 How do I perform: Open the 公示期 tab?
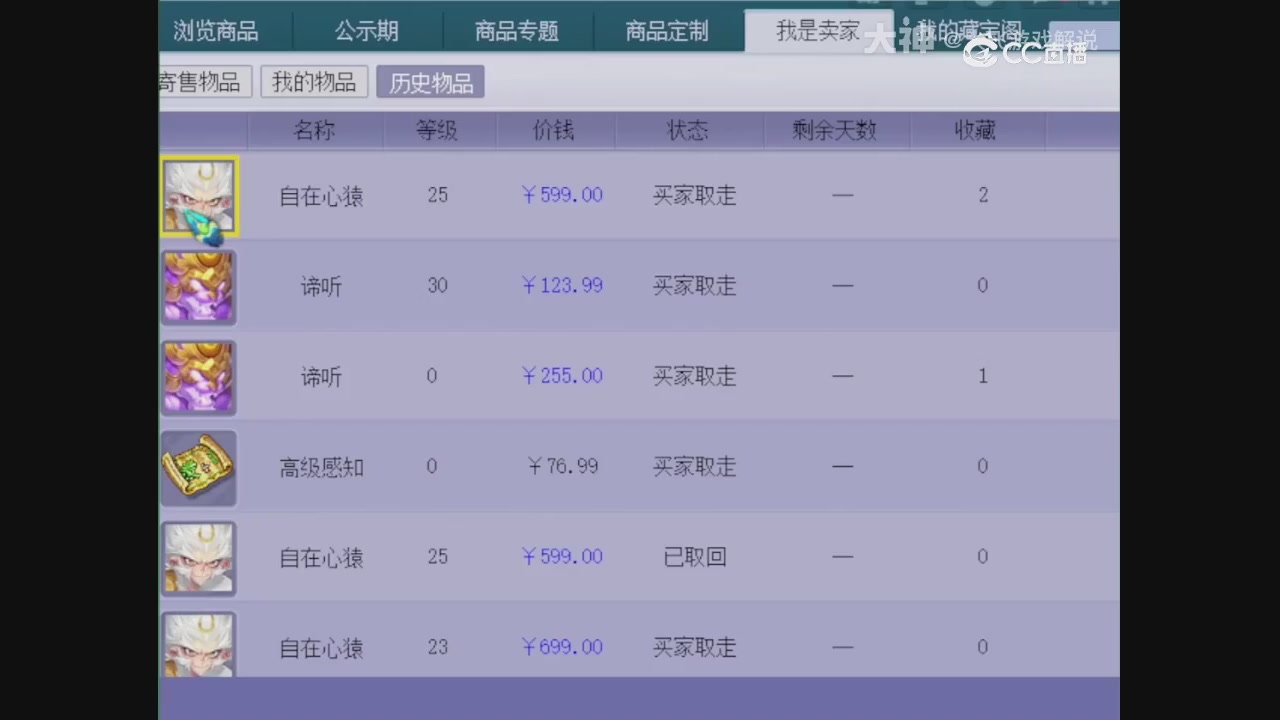[366, 31]
